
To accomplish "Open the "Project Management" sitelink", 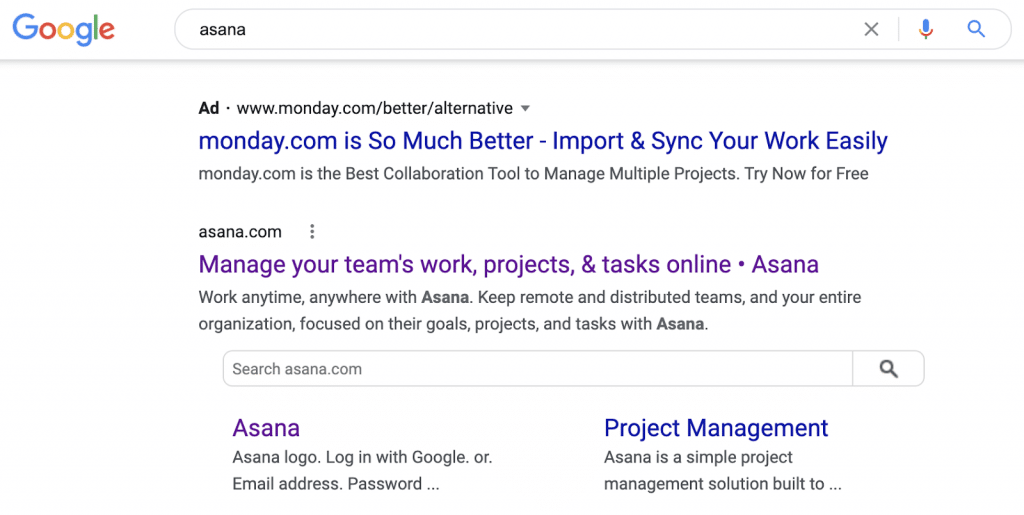I will (x=716, y=428).
